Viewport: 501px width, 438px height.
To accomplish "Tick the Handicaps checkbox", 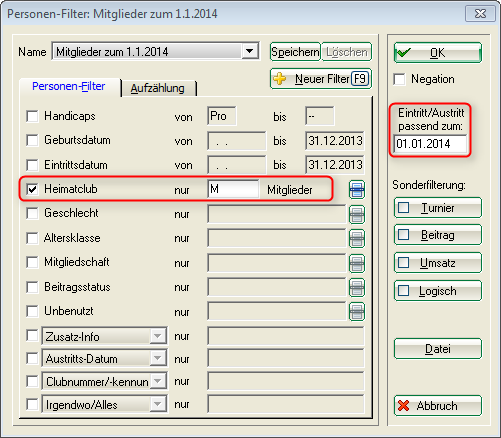I will (x=32, y=116).
